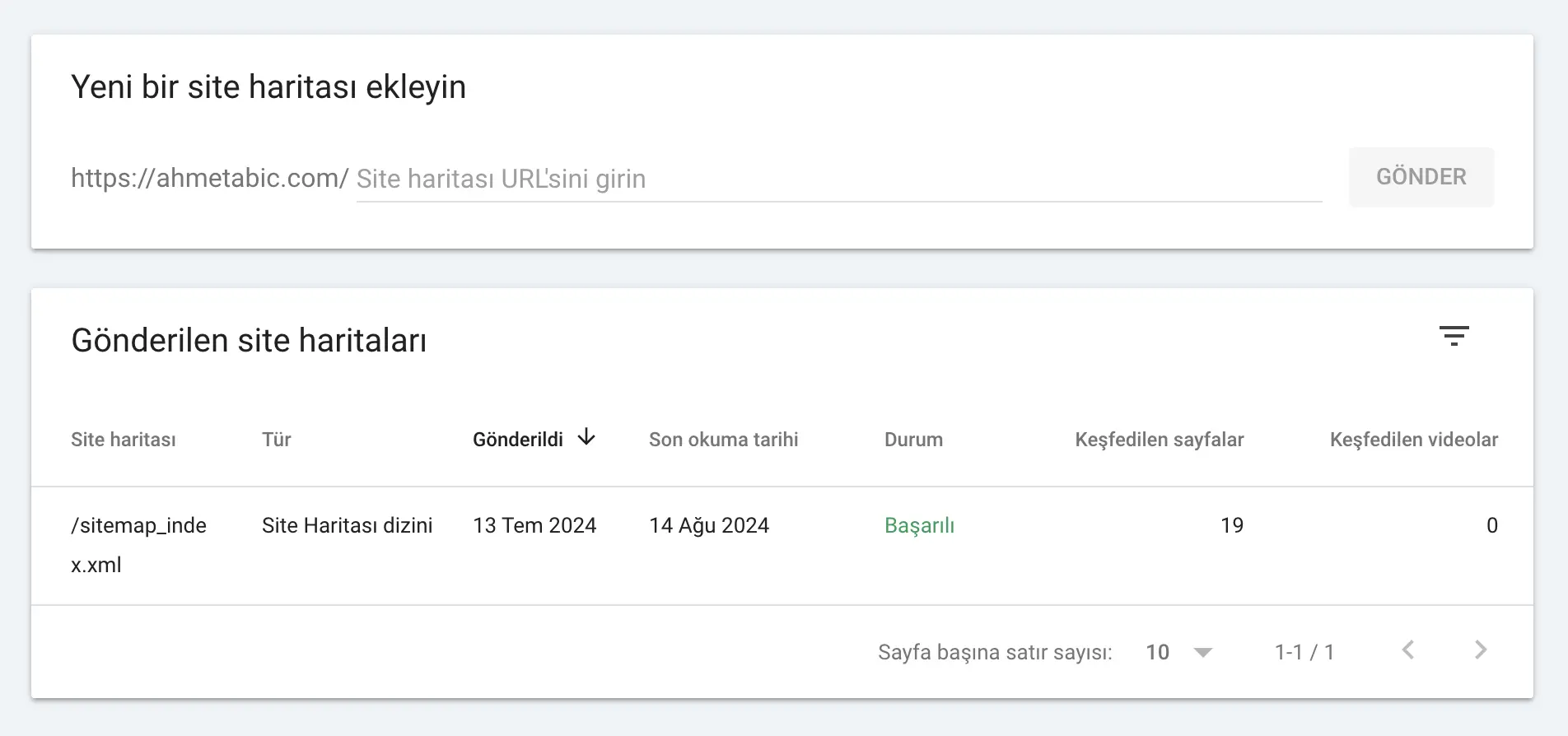Click the https://ahmetabic.com/ prefix text

pyautogui.click(x=210, y=178)
